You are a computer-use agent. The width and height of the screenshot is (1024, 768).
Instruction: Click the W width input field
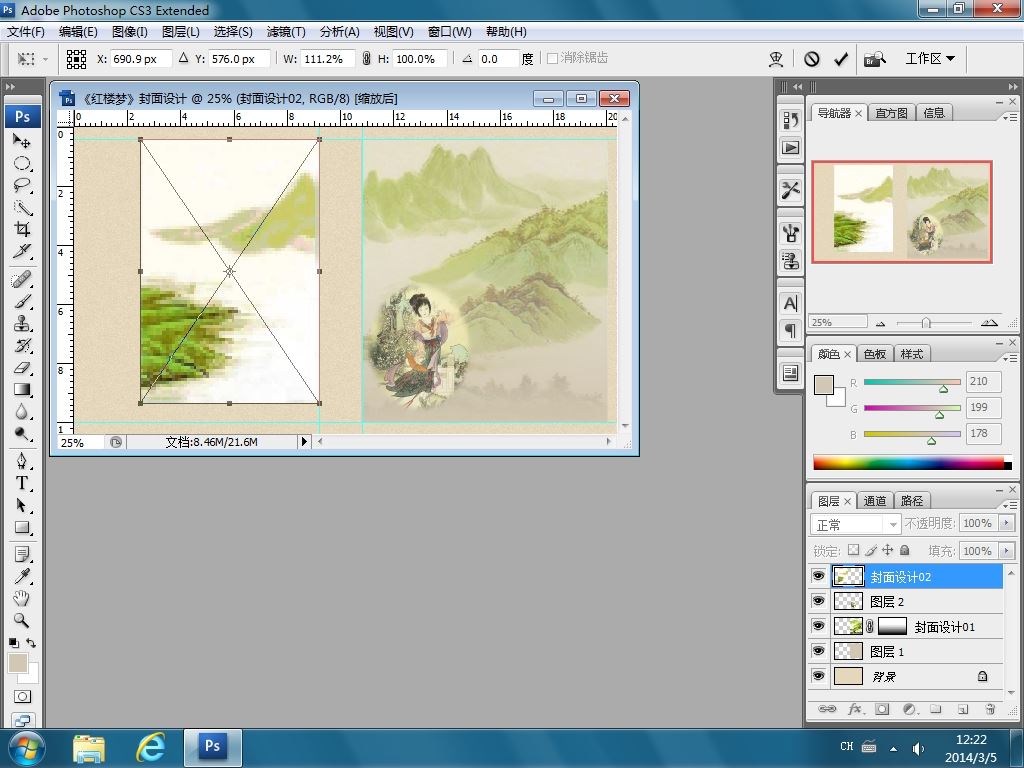[x=328, y=59]
